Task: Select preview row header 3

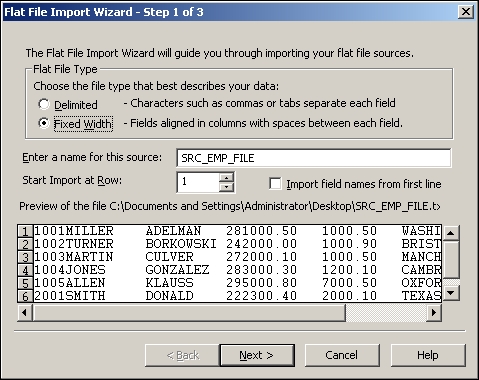Action: (25, 257)
